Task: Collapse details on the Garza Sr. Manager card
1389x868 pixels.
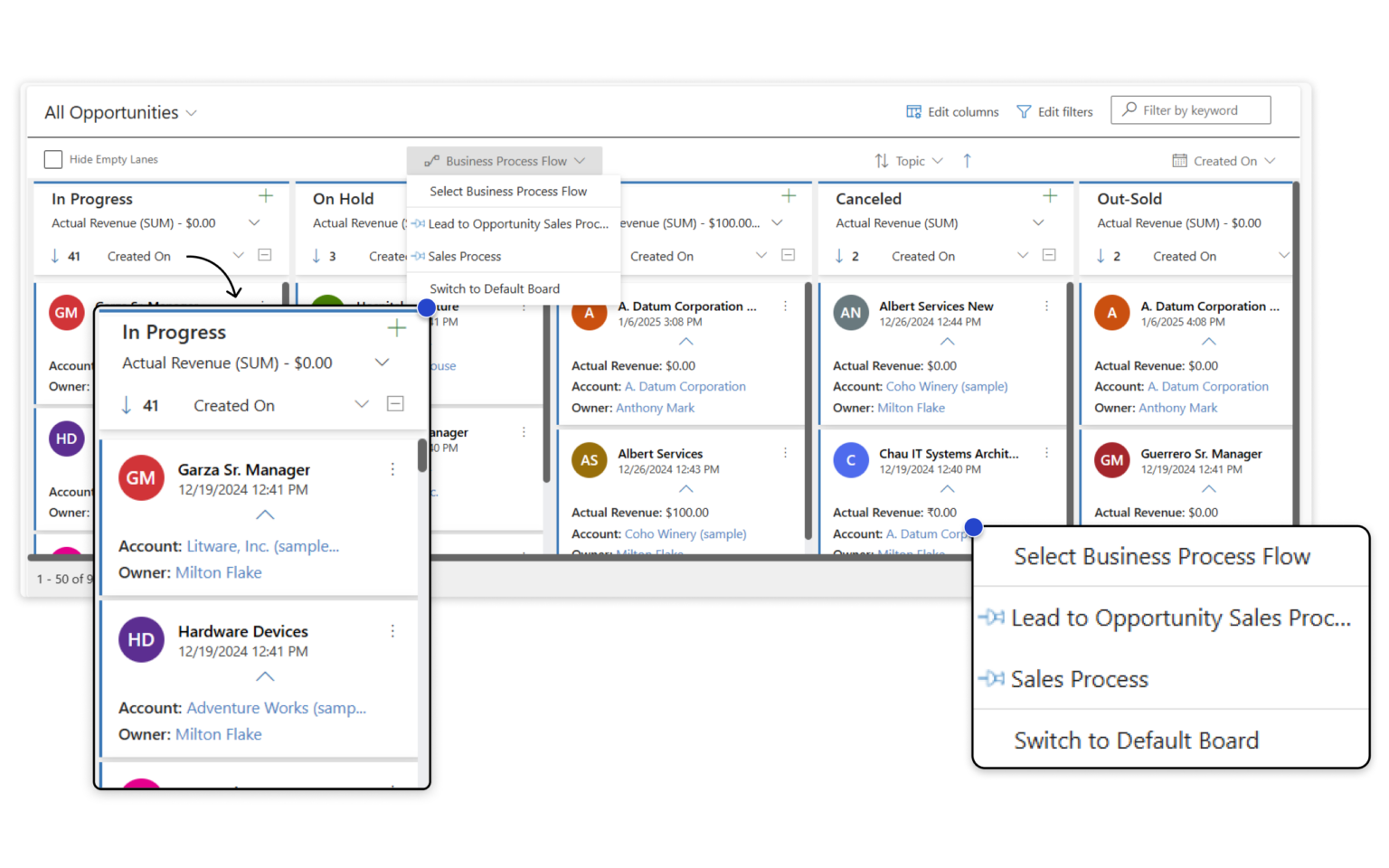Action: click(x=265, y=514)
